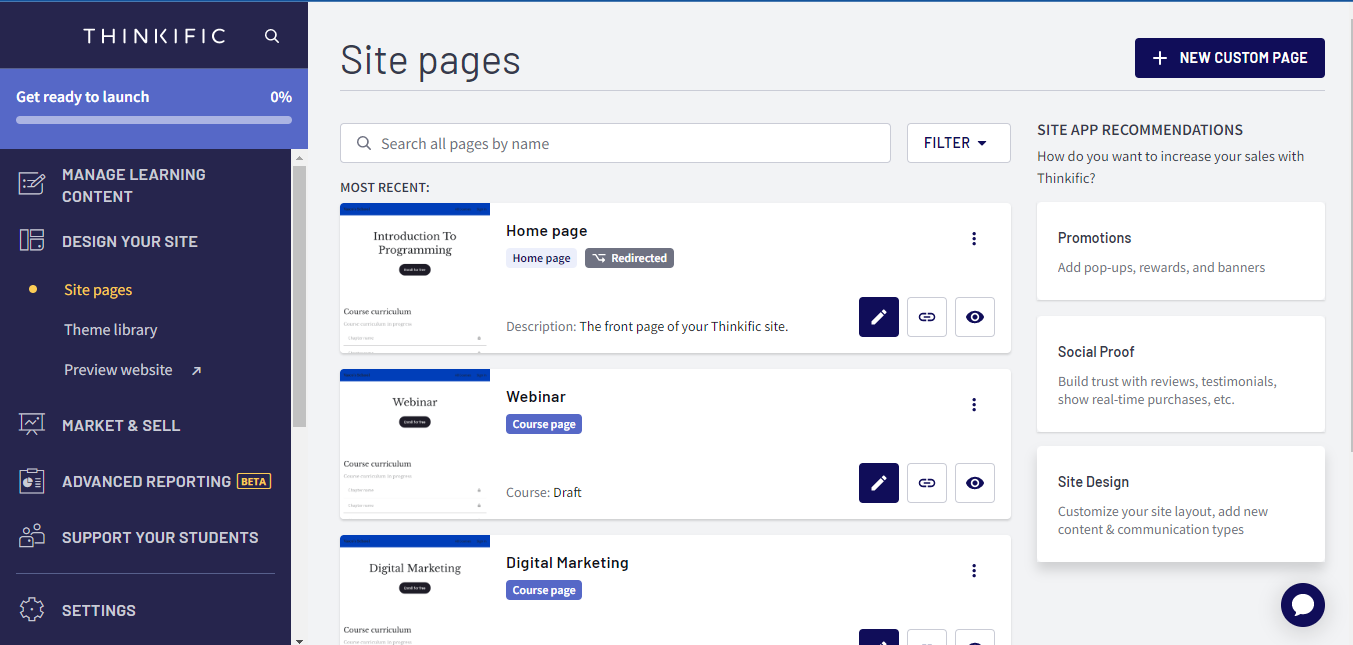Select Site pages in the sidebar
Image resolution: width=1353 pixels, height=645 pixels.
point(98,290)
